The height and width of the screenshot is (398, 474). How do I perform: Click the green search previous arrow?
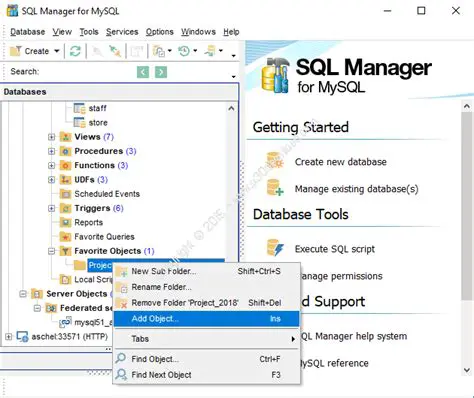143,72
